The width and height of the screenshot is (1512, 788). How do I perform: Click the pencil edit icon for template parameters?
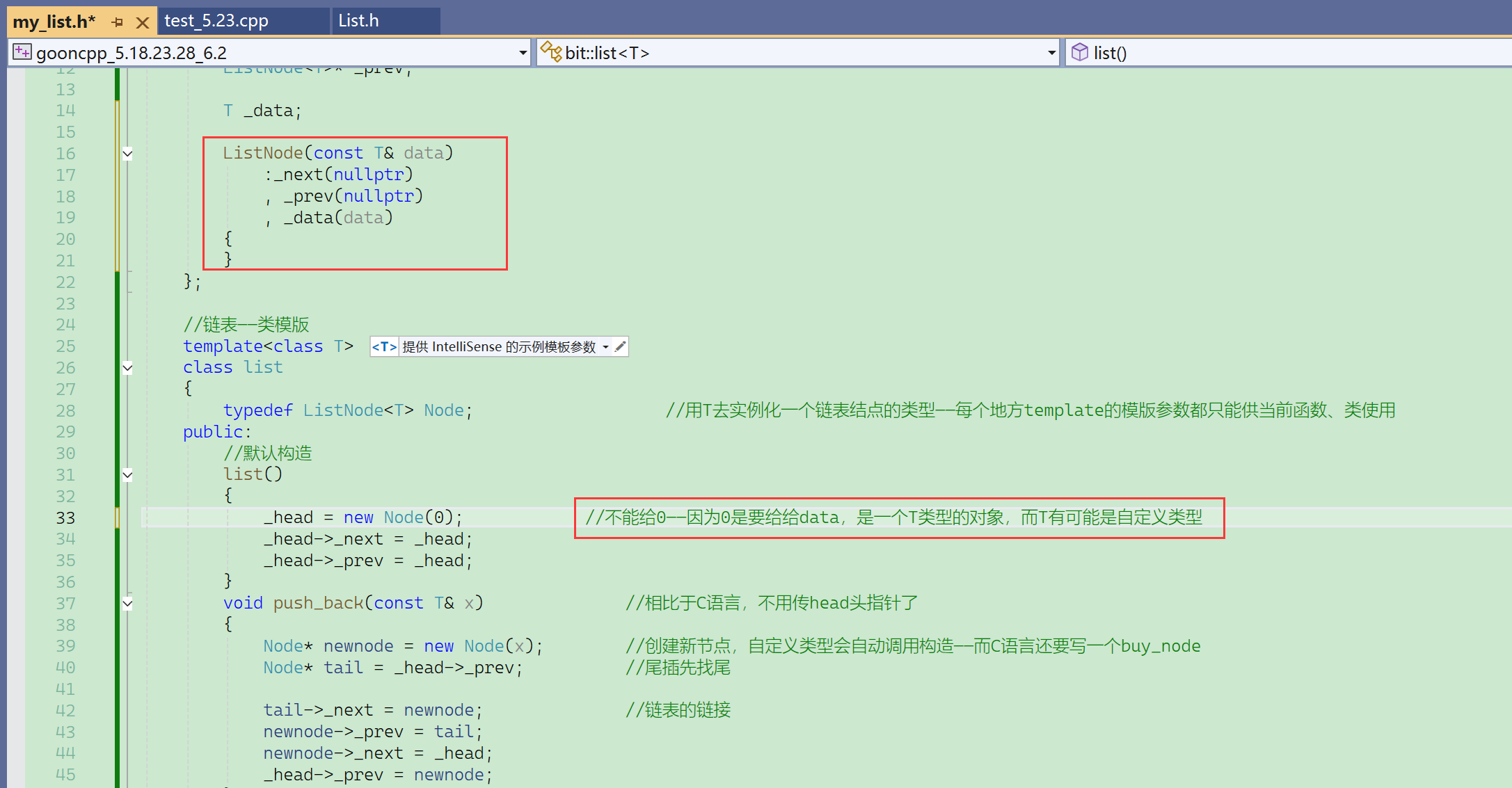tap(621, 346)
